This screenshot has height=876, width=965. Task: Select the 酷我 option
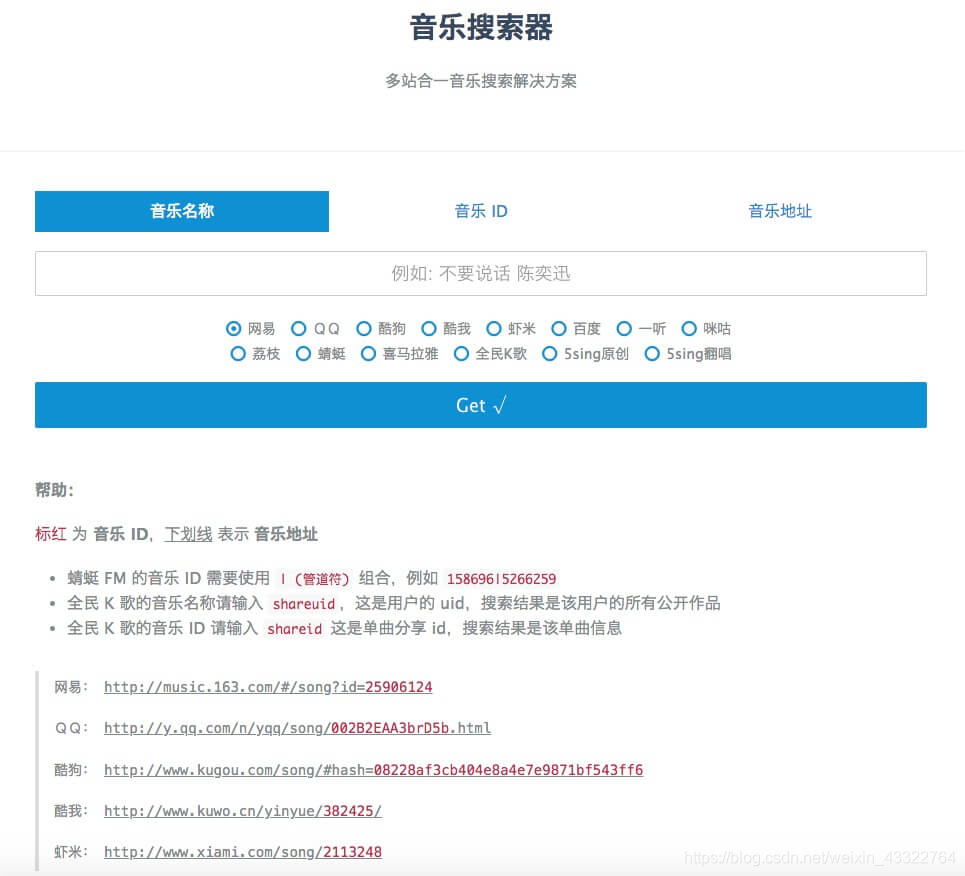[x=429, y=328]
